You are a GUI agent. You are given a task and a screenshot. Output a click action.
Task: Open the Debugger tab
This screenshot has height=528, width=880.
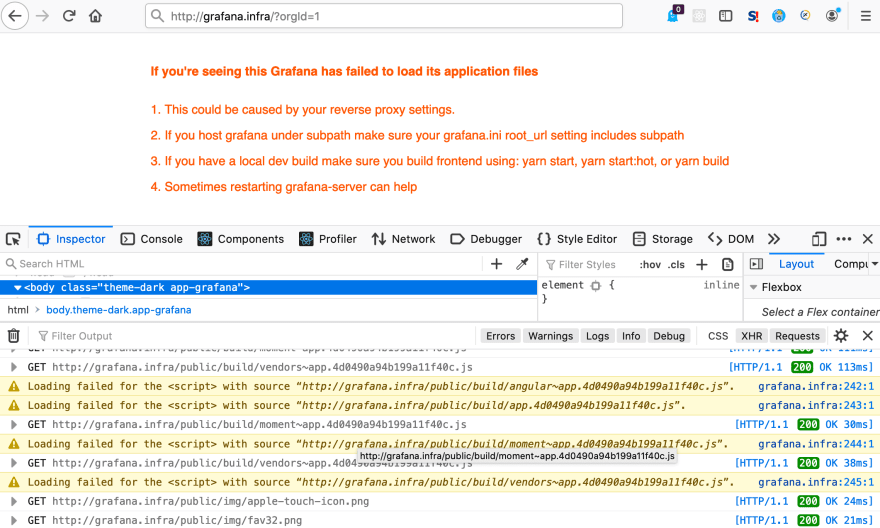click(486, 239)
